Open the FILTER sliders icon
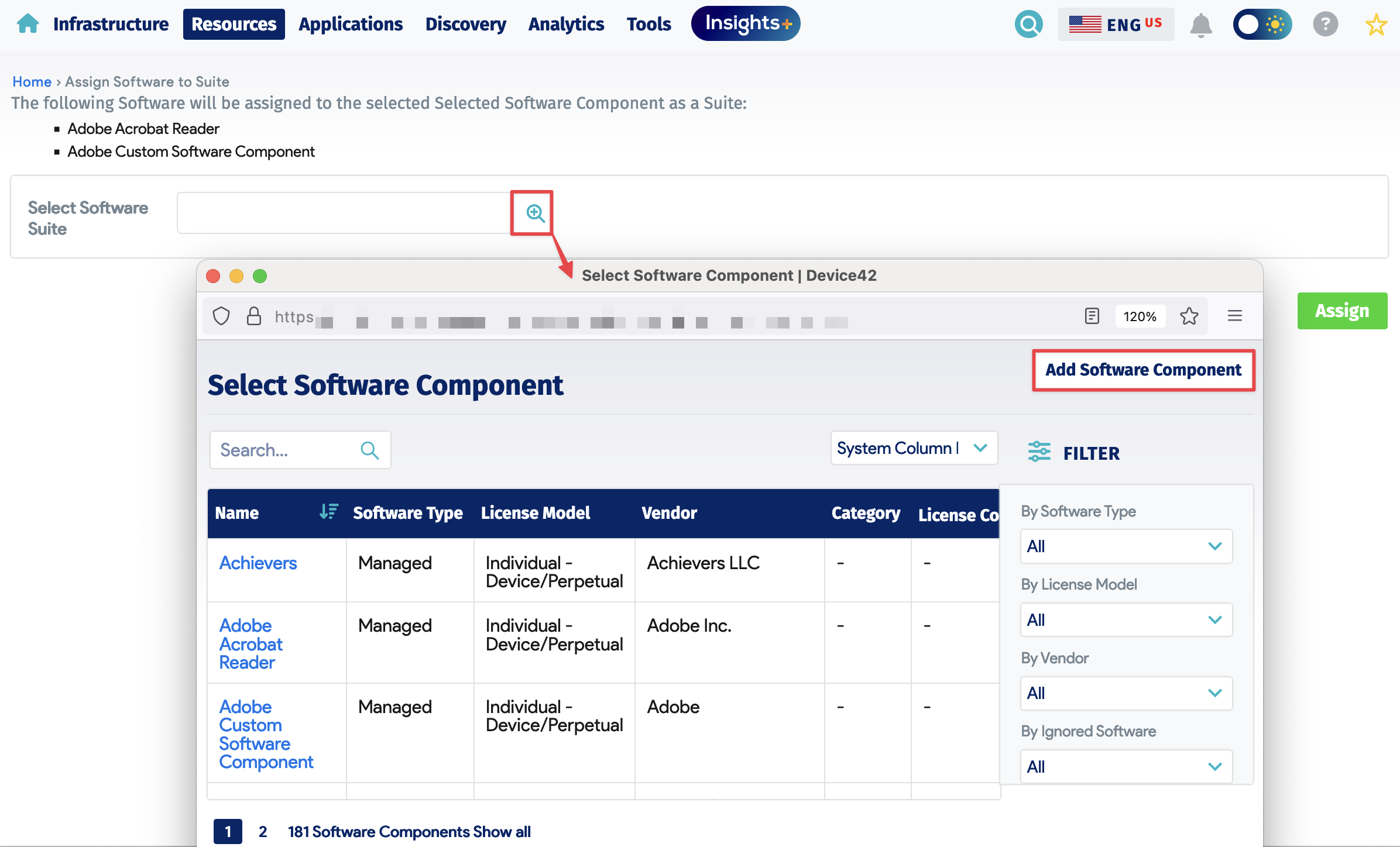This screenshot has height=847, width=1400. pos(1039,452)
